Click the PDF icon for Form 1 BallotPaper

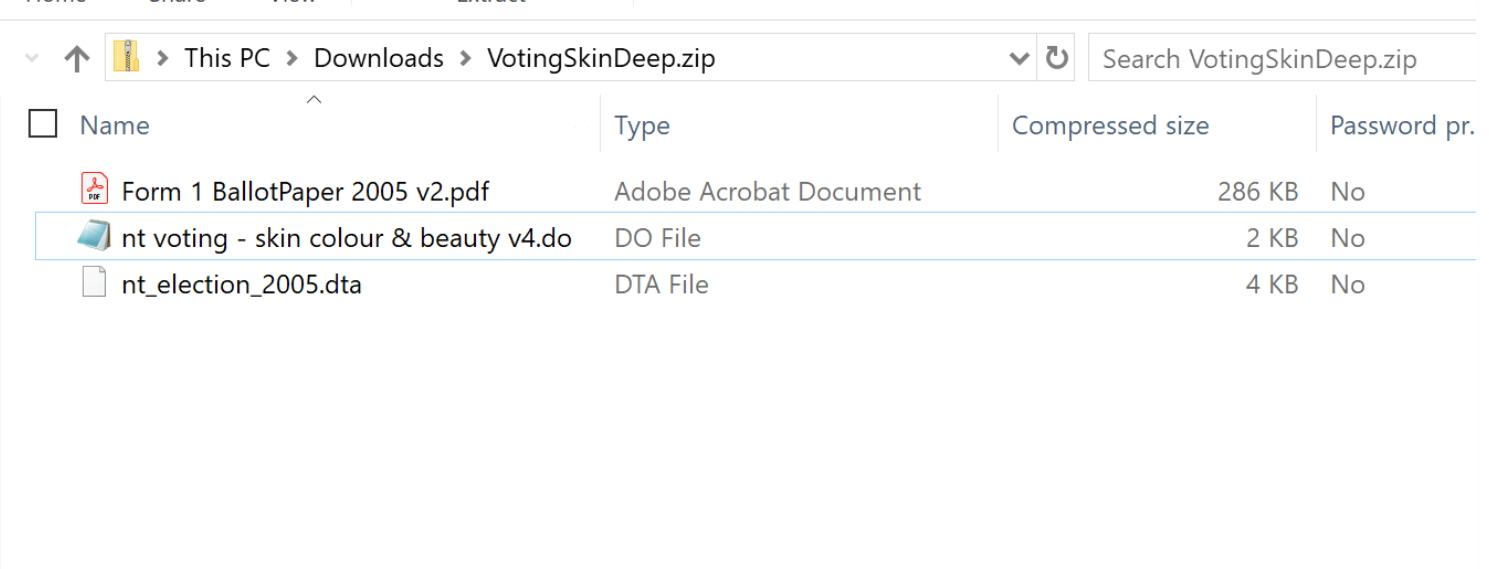[94, 190]
